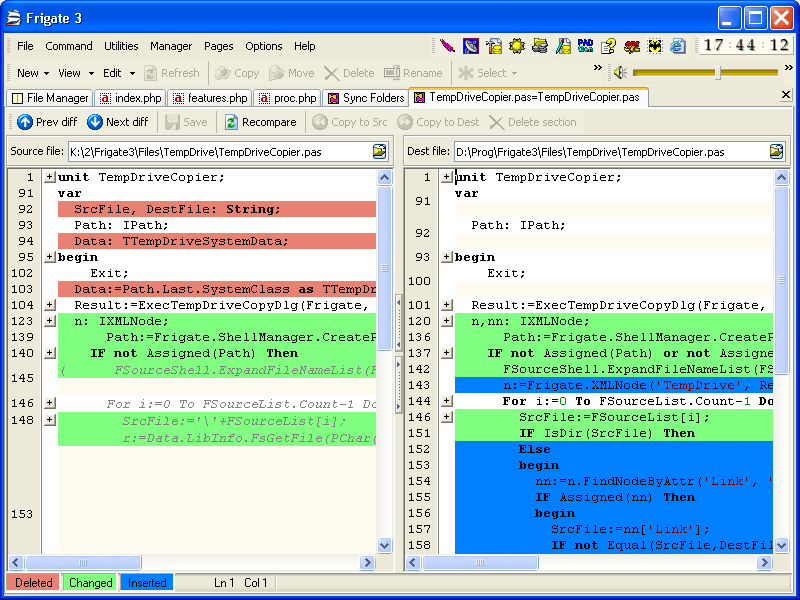Open the satellite dish icon tool
The image size is (800, 600).
470,46
